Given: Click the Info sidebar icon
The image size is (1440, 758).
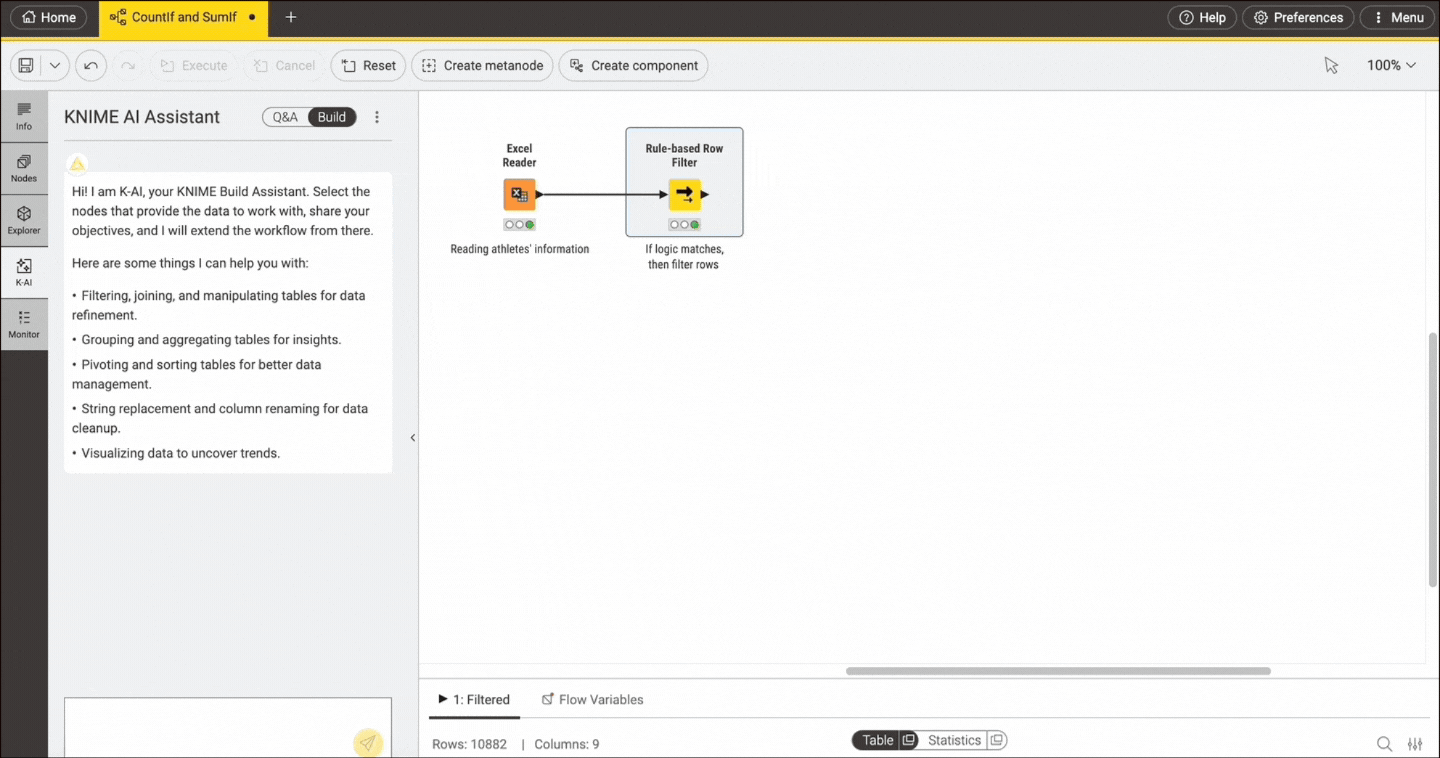Looking at the screenshot, I should [24, 116].
